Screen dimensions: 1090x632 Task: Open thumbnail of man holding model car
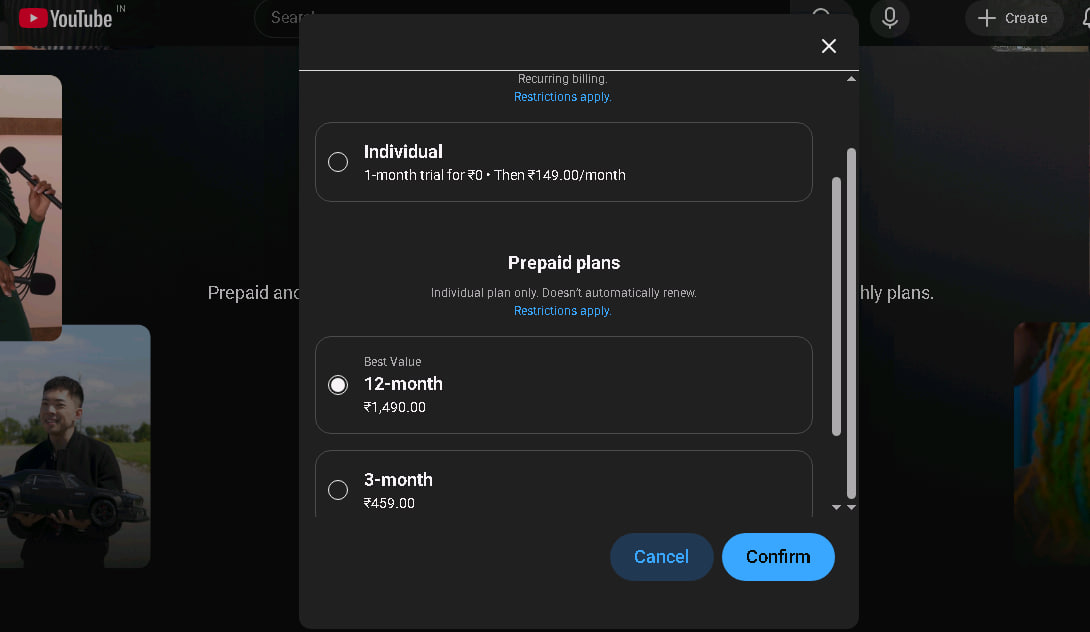[75, 445]
